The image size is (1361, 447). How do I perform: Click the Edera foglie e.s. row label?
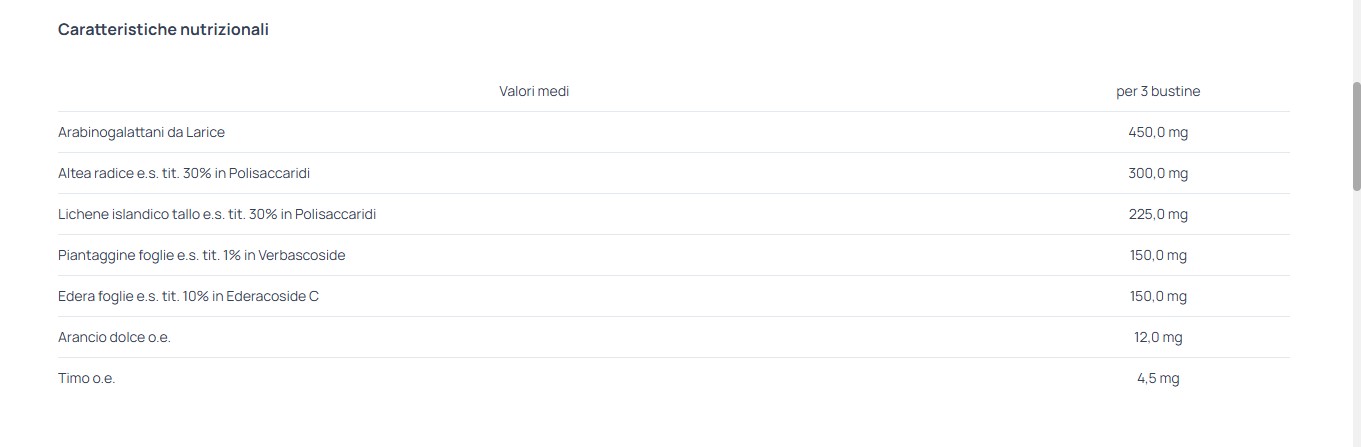189,296
